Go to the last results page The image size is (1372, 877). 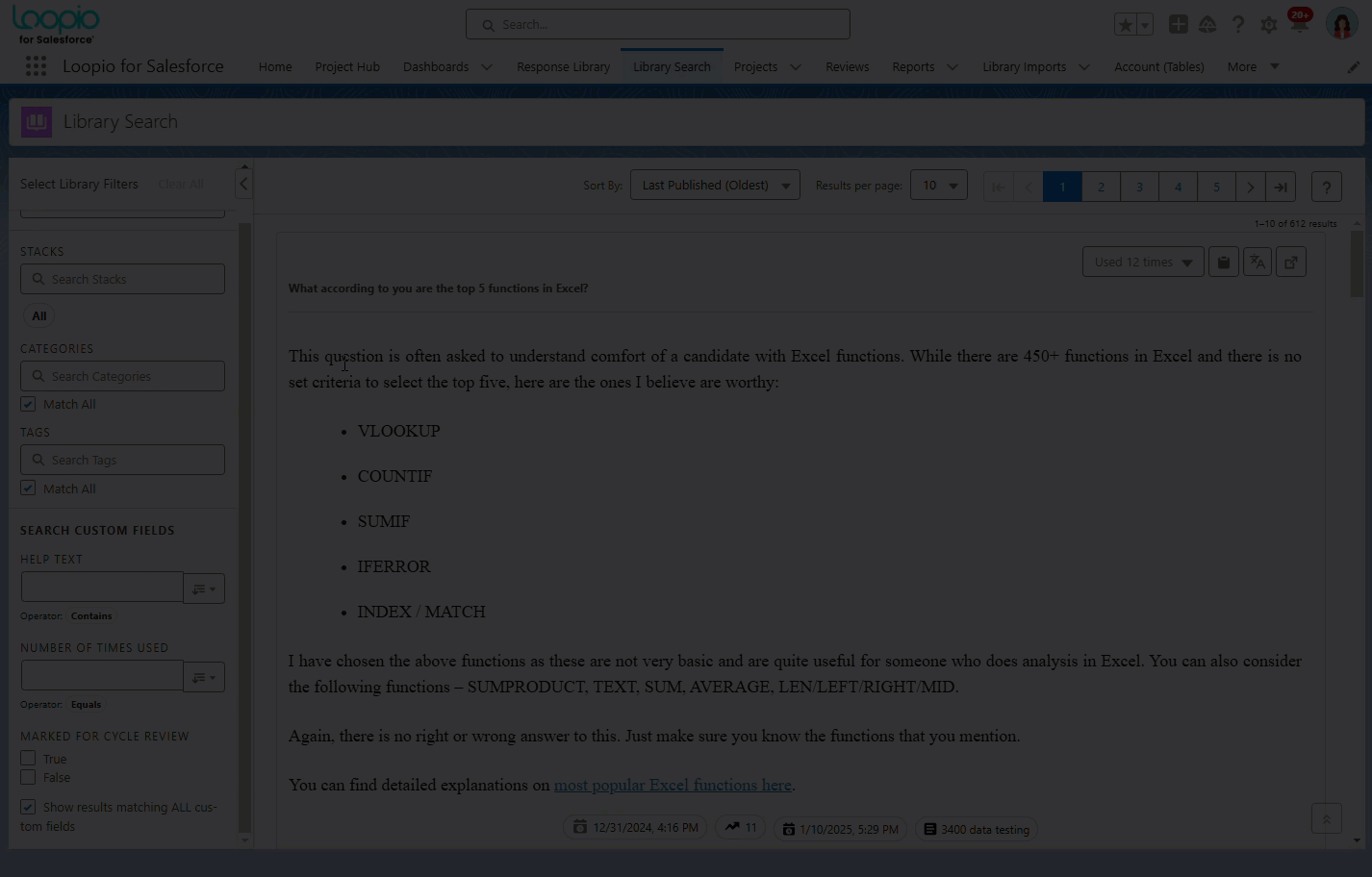click(x=1281, y=187)
